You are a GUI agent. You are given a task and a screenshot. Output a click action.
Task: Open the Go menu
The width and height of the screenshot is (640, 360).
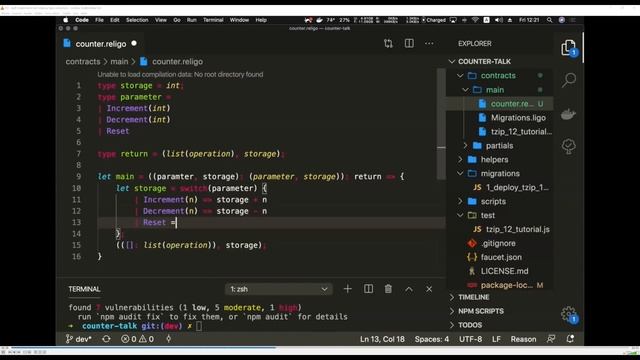[x=177, y=20]
